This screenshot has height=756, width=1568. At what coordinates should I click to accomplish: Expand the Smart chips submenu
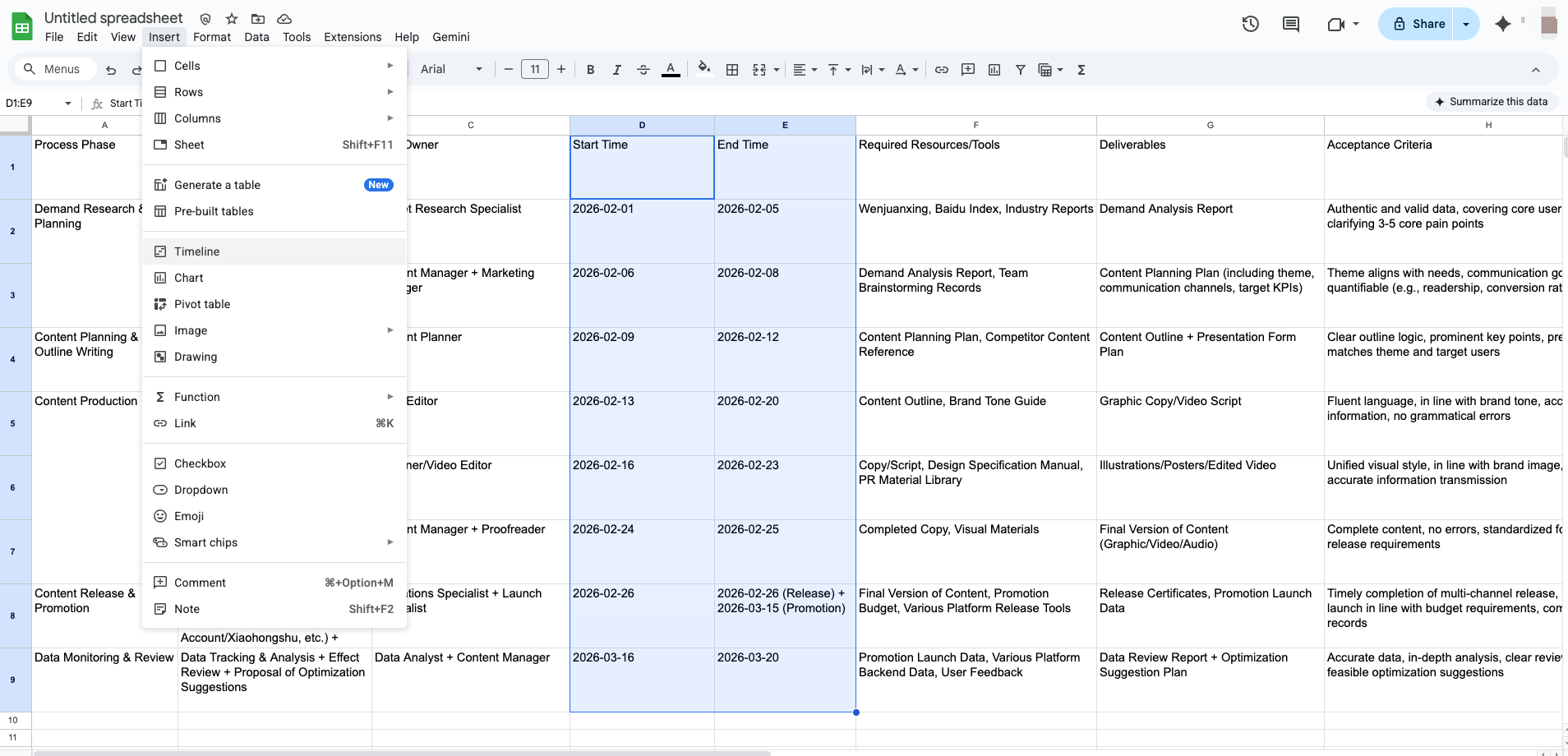(274, 542)
